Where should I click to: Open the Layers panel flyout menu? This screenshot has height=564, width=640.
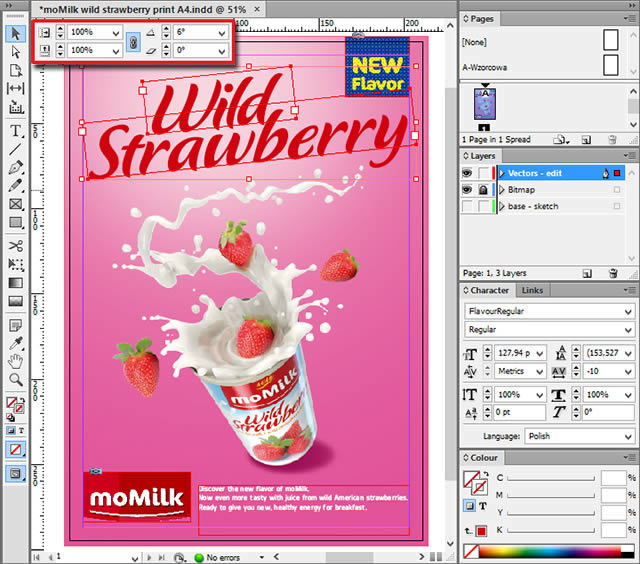click(x=631, y=155)
